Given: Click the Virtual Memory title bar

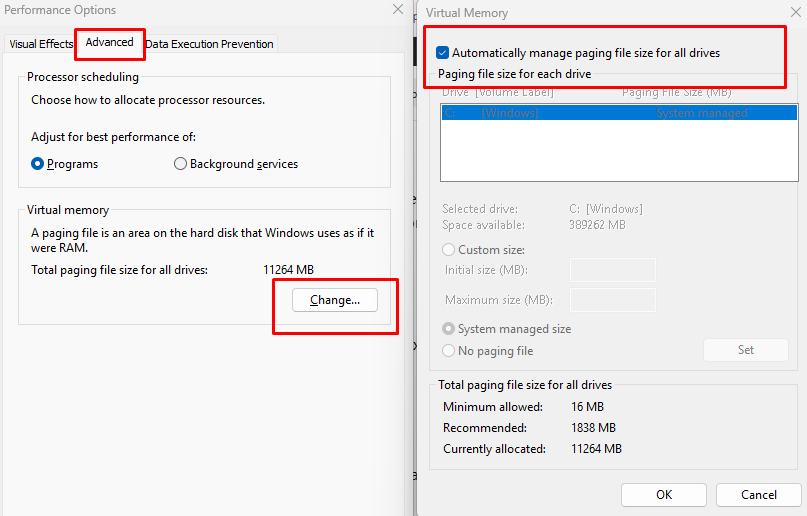Looking at the screenshot, I should point(600,13).
